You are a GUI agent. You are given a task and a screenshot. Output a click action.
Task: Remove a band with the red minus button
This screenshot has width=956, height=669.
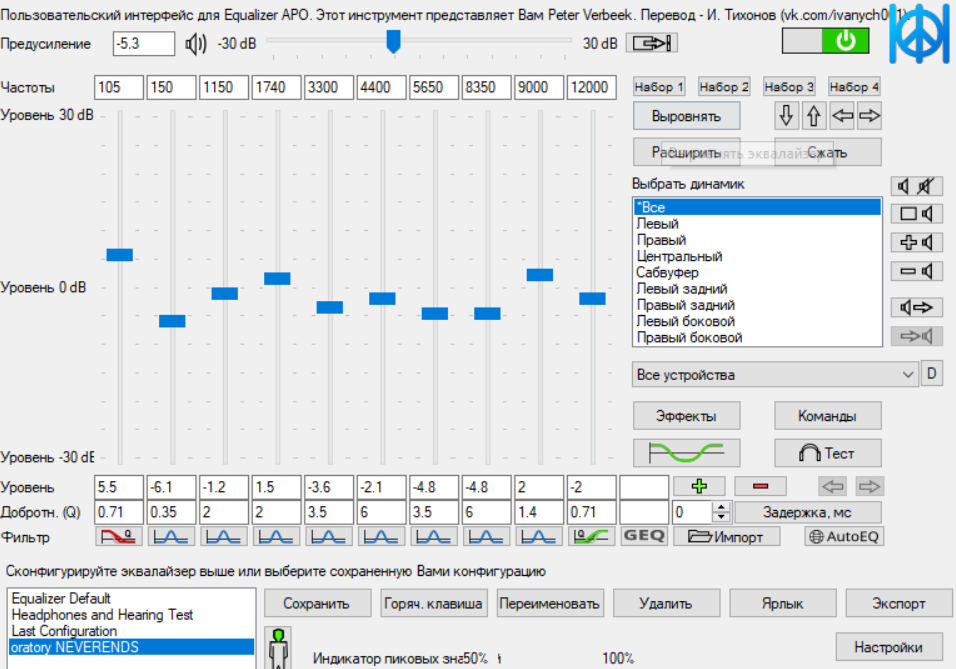pos(760,486)
